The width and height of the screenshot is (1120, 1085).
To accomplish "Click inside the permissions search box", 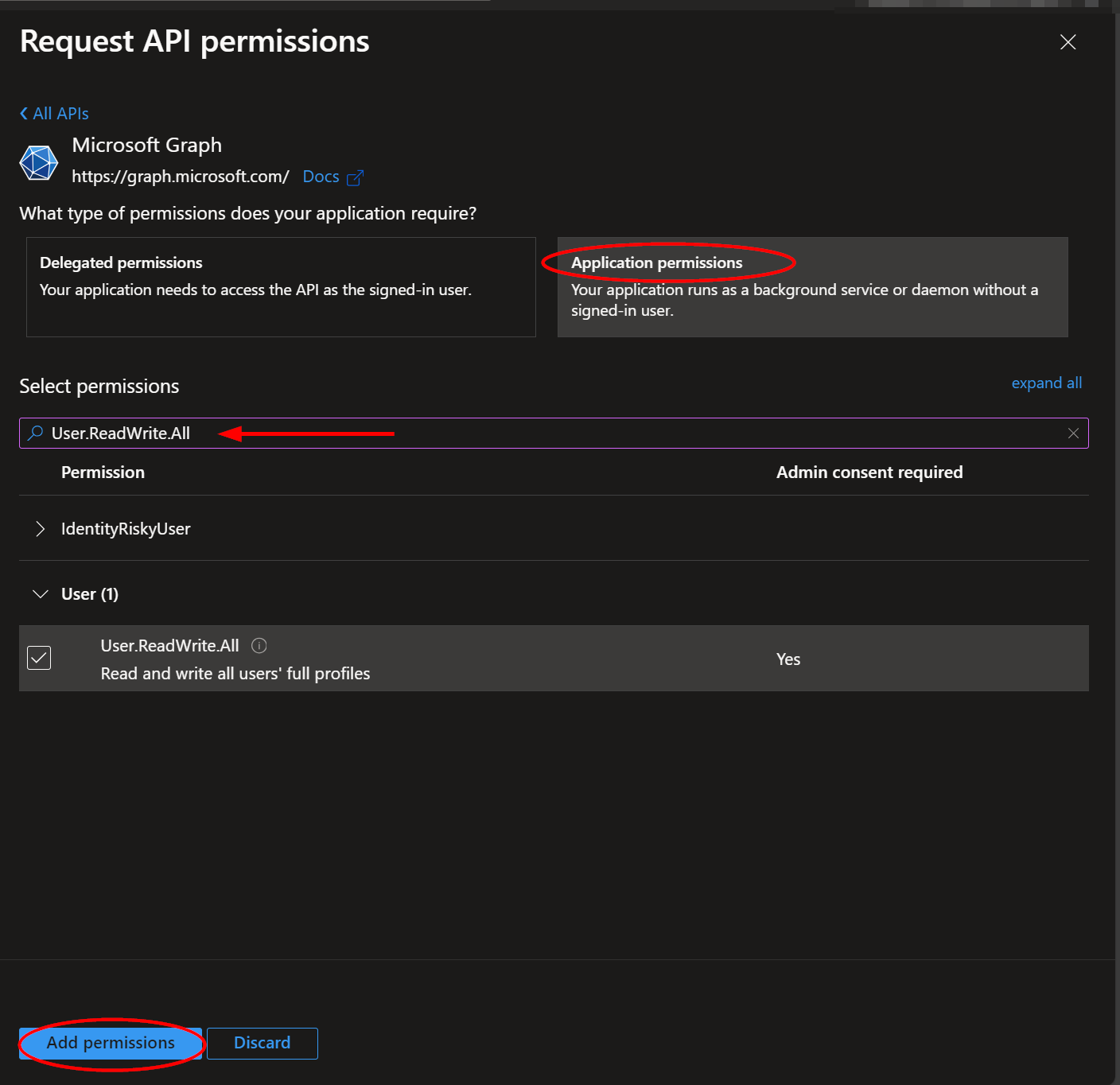I will 554,434.
